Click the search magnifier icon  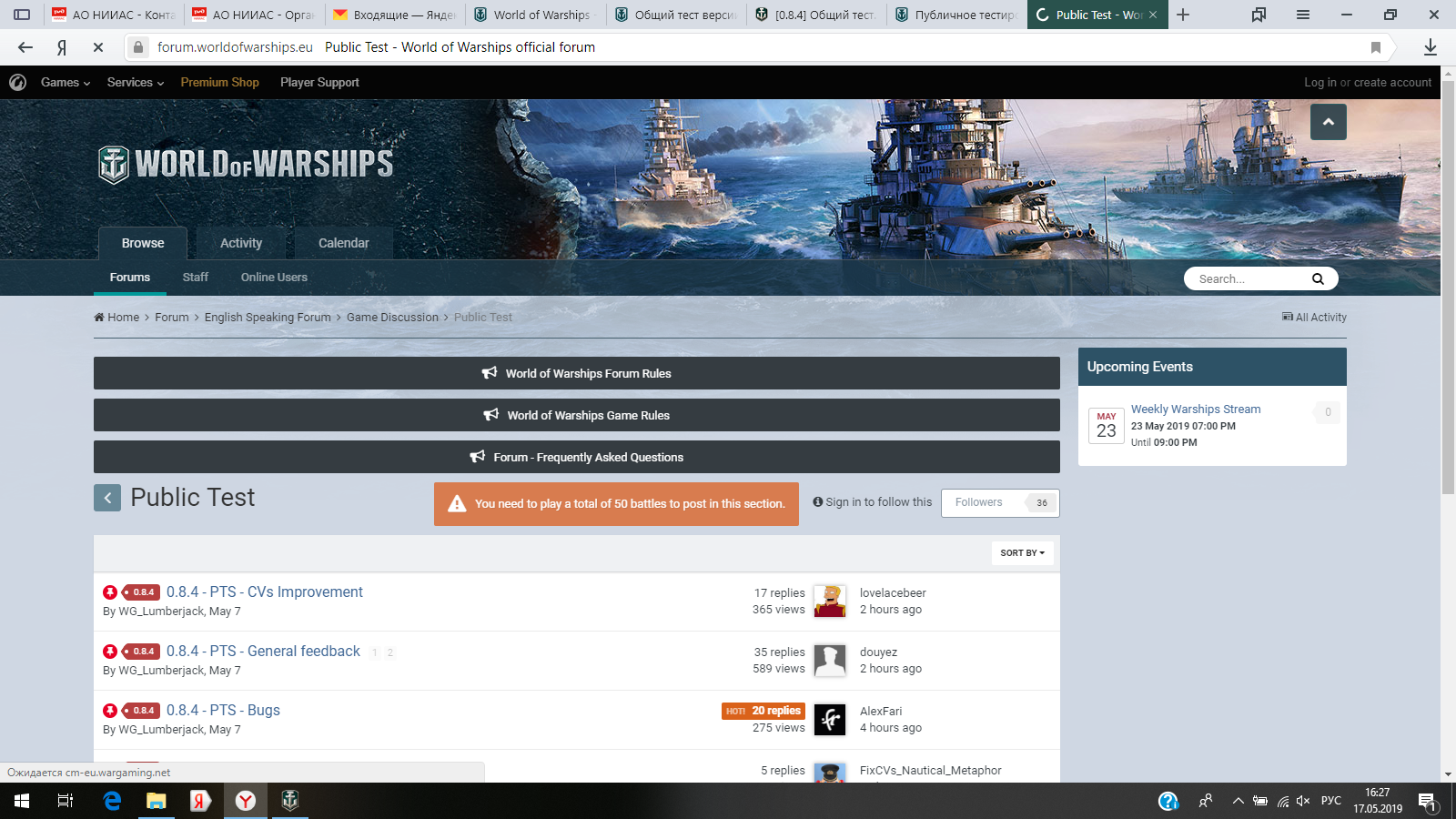tap(1318, 278)
